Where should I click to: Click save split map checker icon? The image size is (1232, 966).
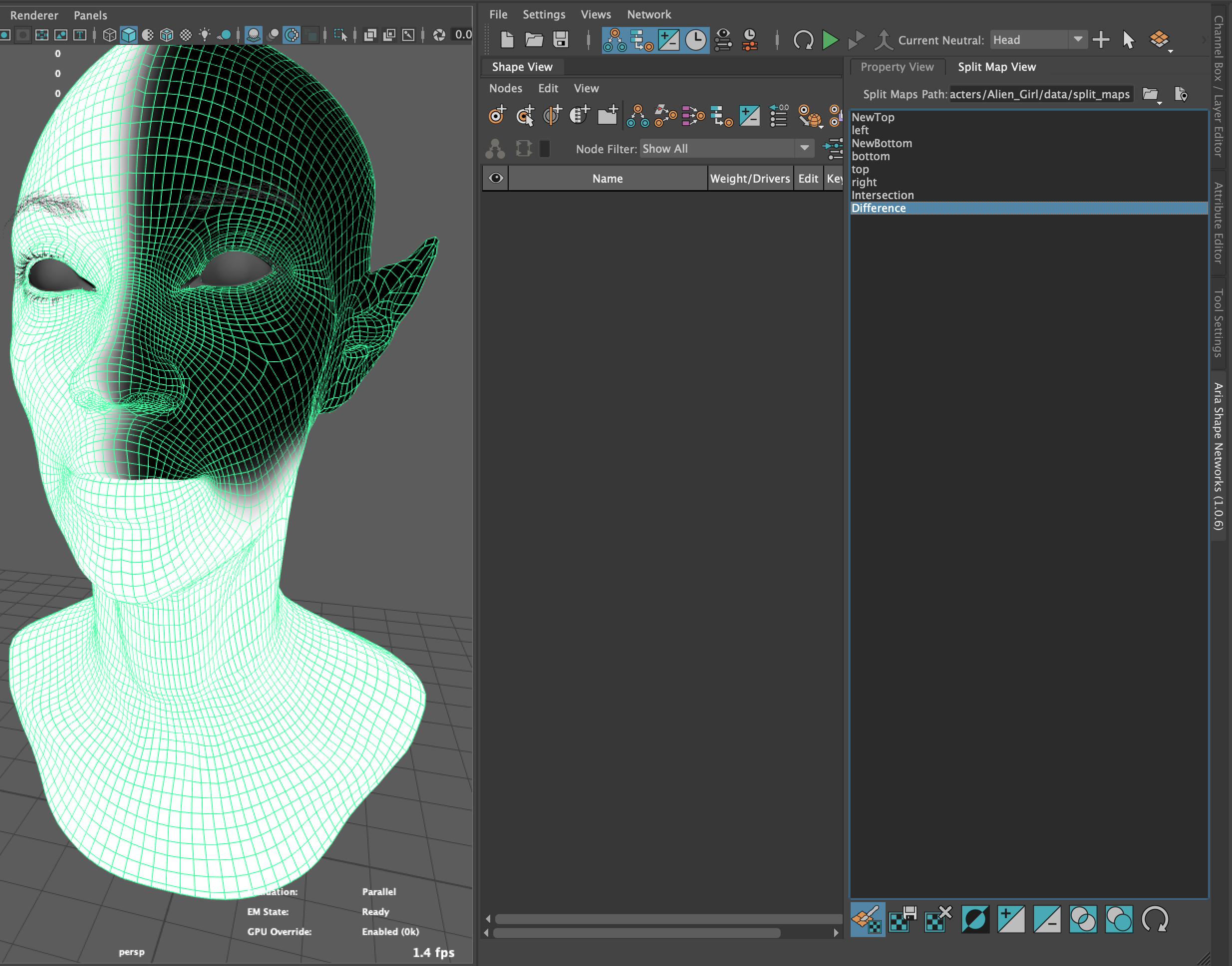[x=903, y=919]
